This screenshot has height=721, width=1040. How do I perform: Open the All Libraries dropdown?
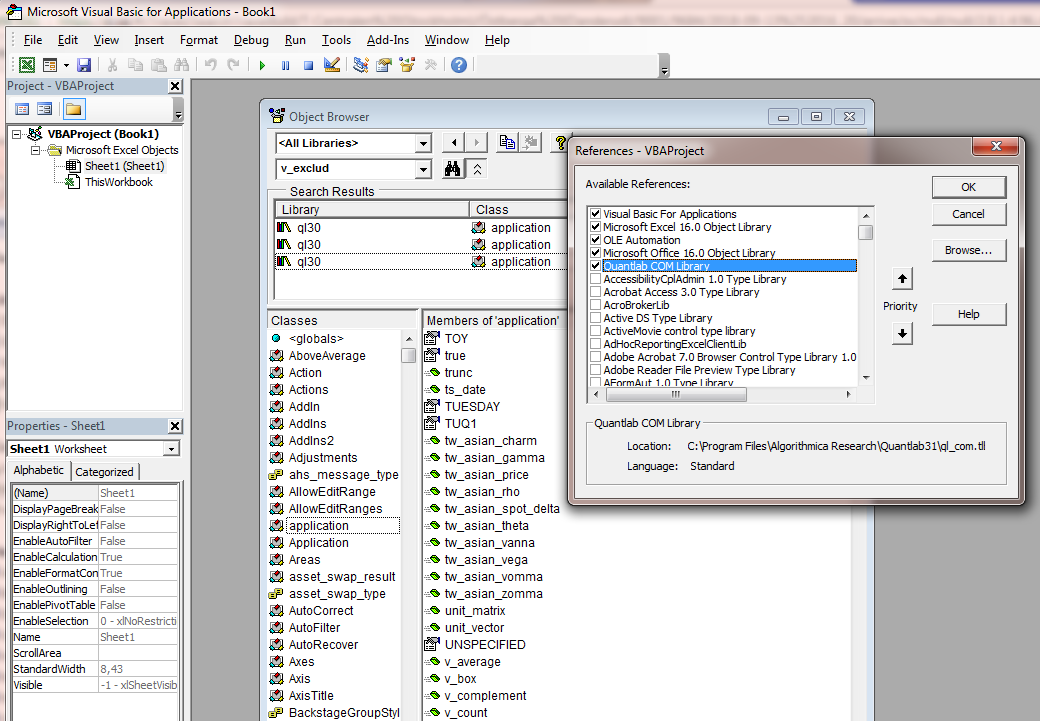(x=423, y=143)
